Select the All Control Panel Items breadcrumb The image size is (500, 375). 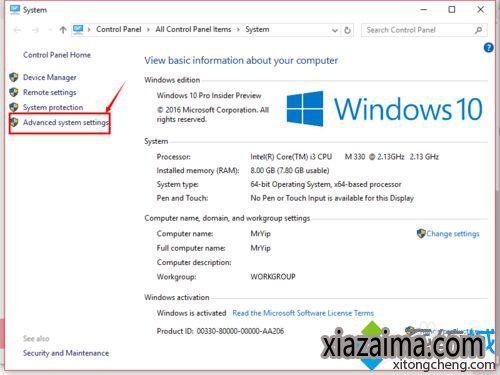pyautogui.click(x=193, y=29)
